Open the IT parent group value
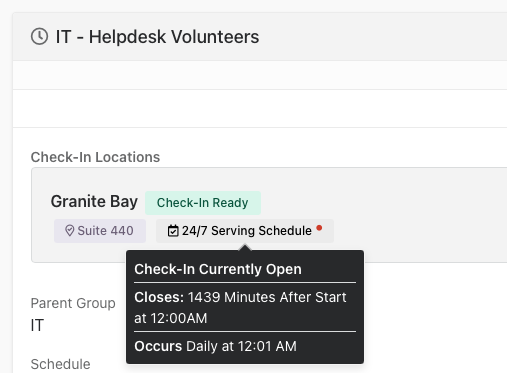The image size is (507, 373). click(37, 325)
